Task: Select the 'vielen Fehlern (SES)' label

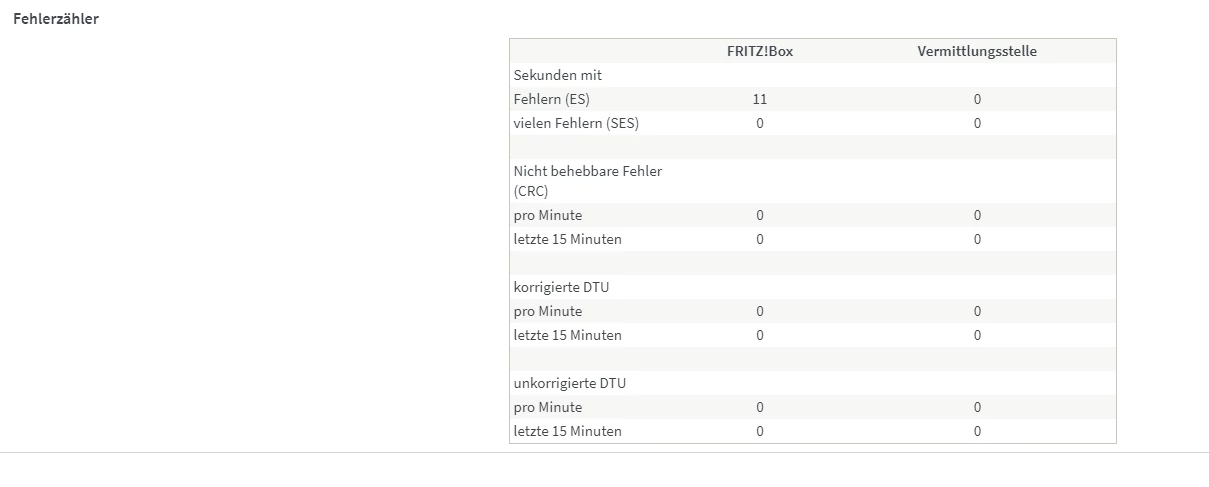Action: (576, 123)
